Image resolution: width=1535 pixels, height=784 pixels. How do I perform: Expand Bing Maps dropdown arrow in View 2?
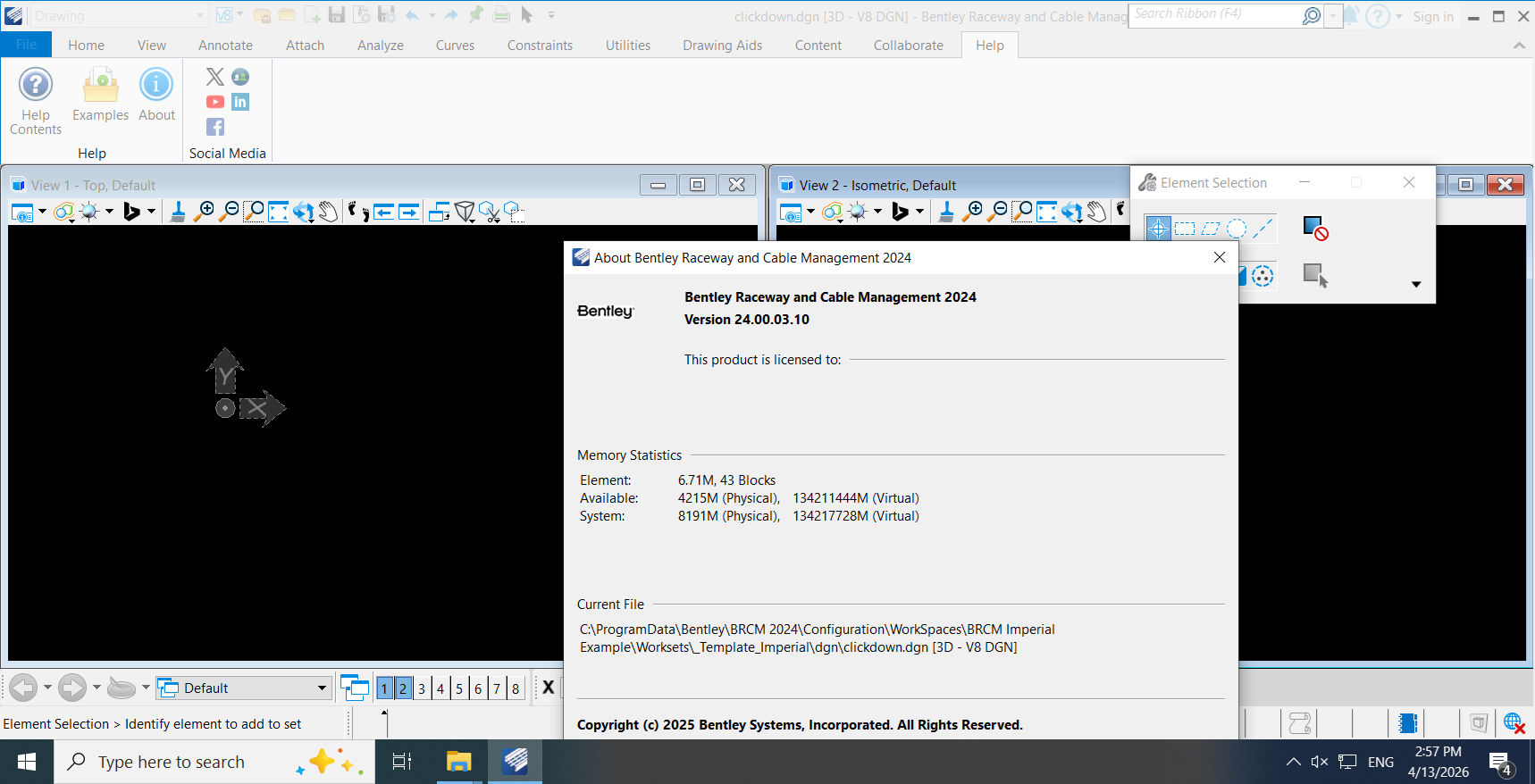point(919,212)
